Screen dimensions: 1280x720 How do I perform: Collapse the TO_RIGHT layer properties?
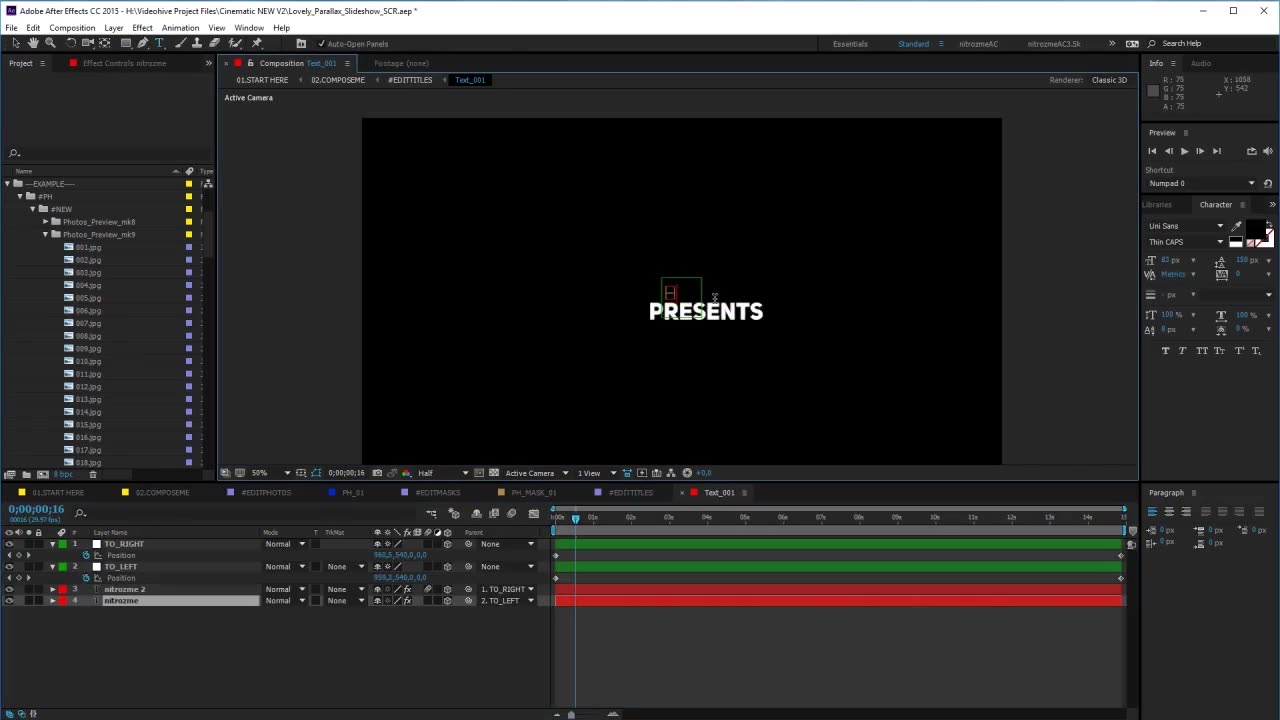click(52, 544)
